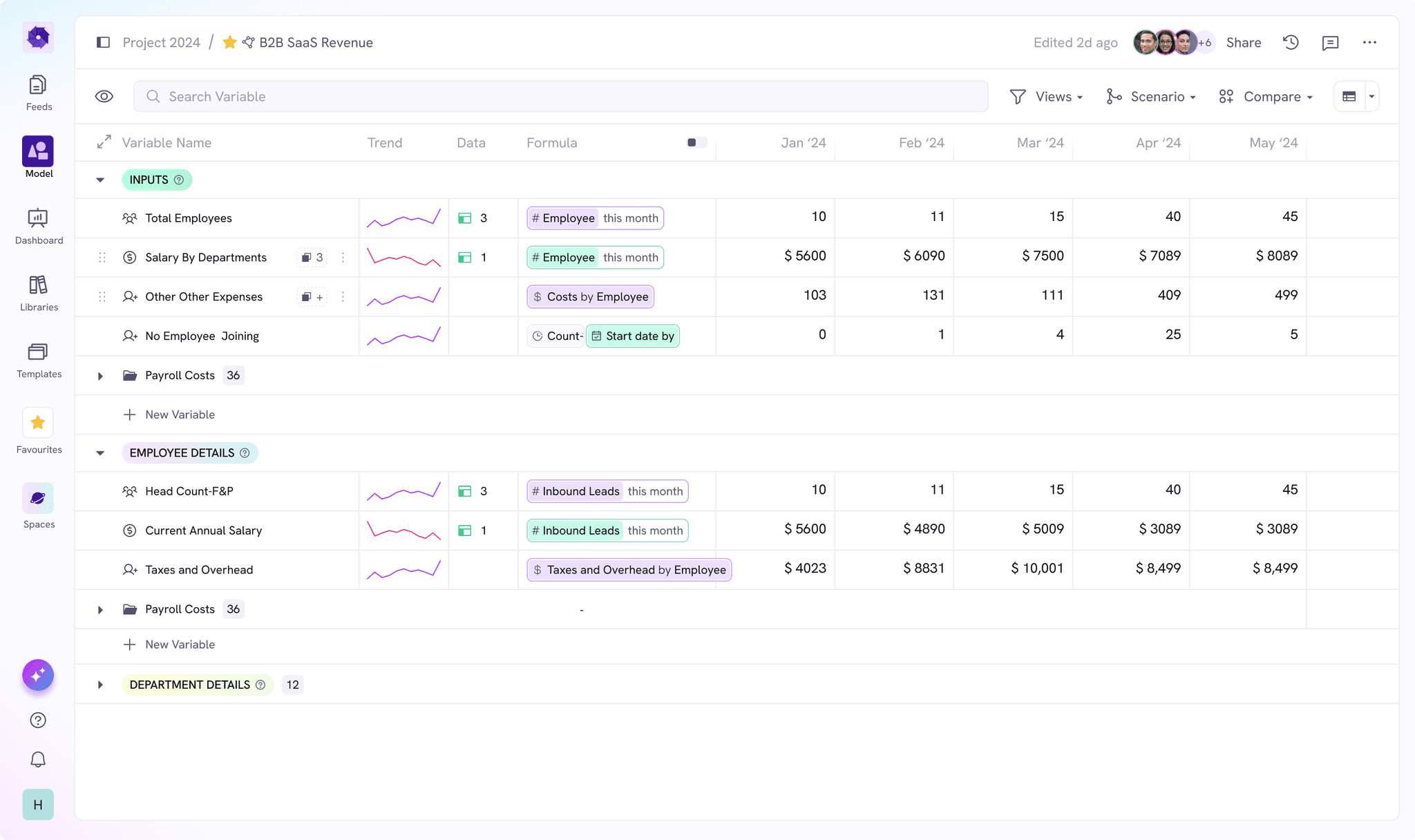Open version history for the model

pos(1289,42)
